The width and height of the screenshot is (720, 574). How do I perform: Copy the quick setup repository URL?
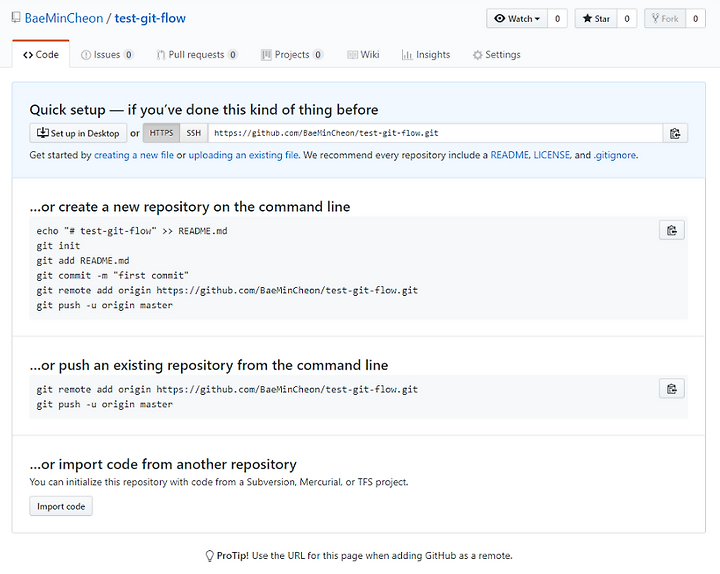click(x=675, y=133)
